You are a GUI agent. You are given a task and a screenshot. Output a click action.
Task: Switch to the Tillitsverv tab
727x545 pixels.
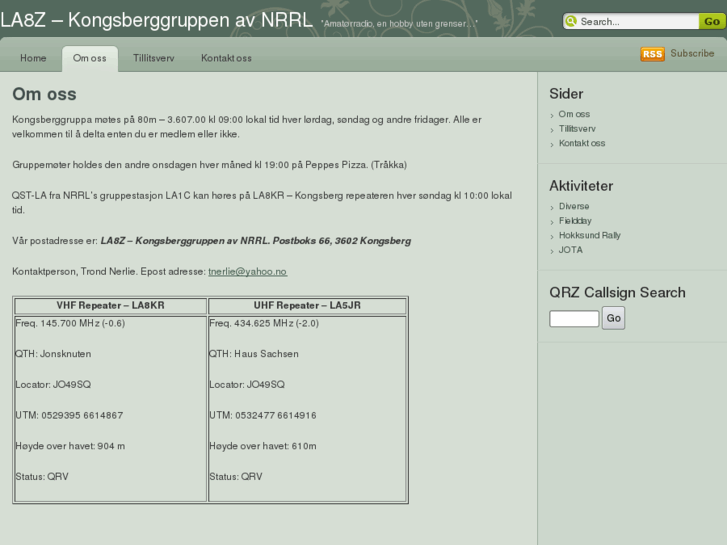click(153, 58)
